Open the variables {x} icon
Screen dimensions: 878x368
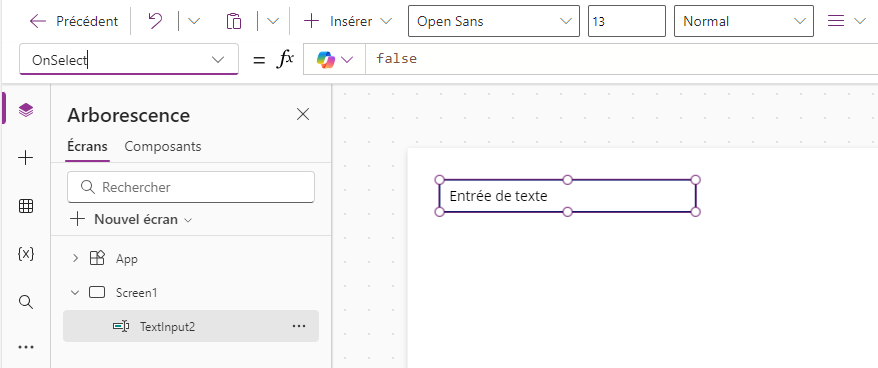point(26,254)
